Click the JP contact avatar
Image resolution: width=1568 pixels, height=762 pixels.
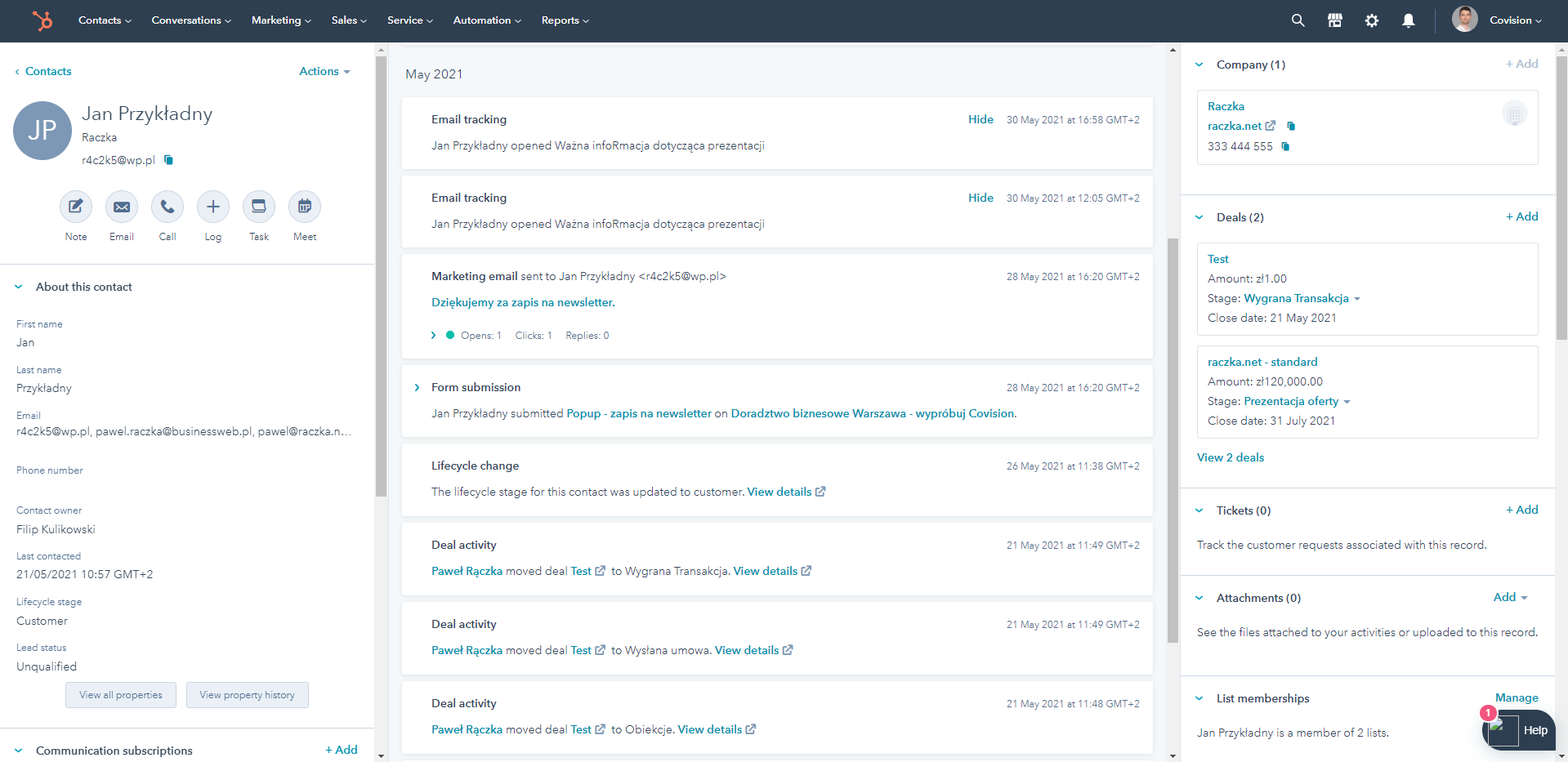pyautogui.click(x=42, y=131)
